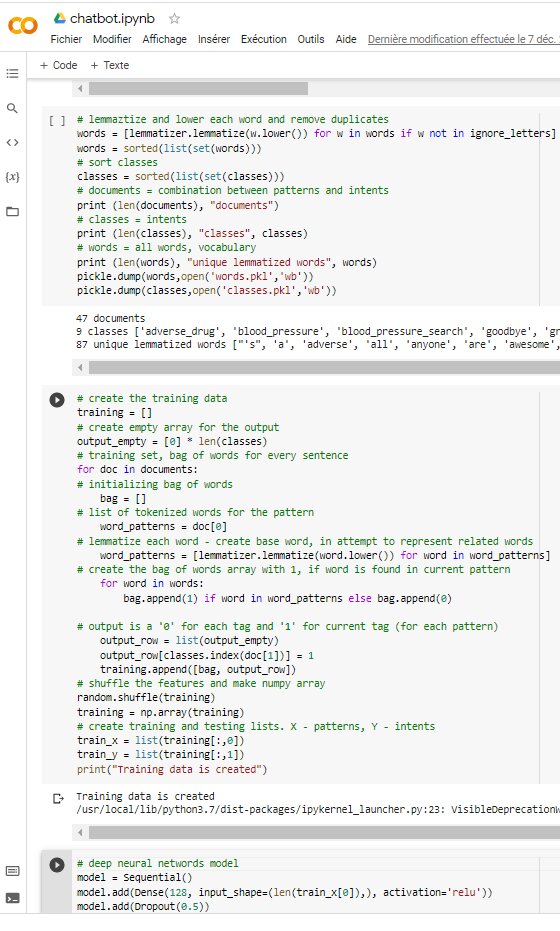Open the Files folder panel
Image resolution: width=560 pixels, height=931 pixels.
pos(12,211)
